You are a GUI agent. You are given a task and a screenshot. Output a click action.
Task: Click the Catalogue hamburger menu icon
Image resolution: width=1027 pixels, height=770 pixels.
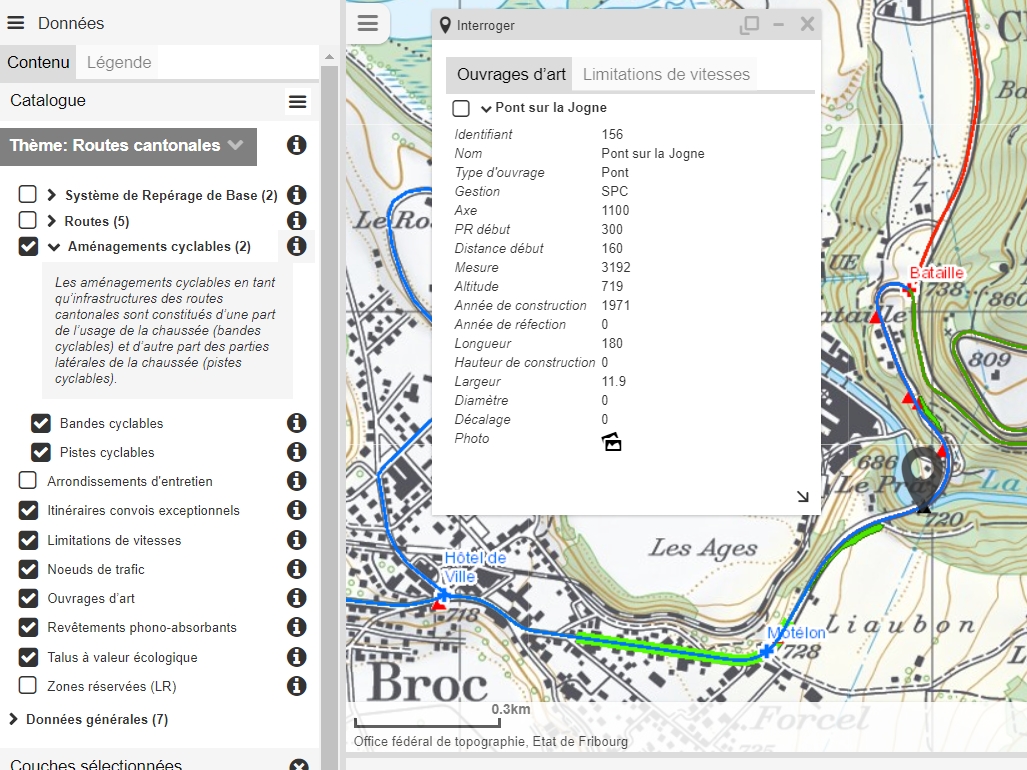click(x=297, y=101)
